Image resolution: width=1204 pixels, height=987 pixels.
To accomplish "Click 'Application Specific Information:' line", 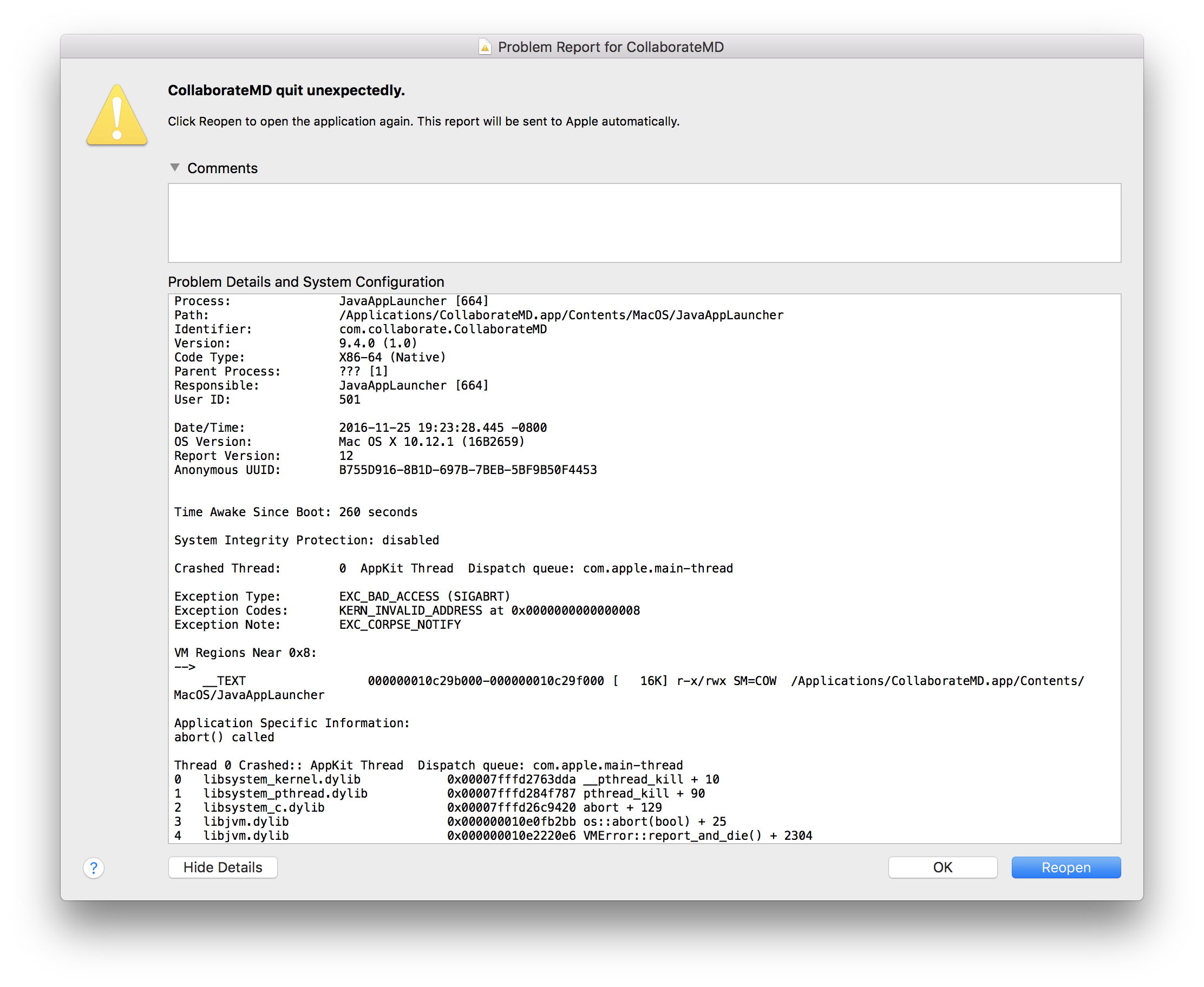I will 292,723.
